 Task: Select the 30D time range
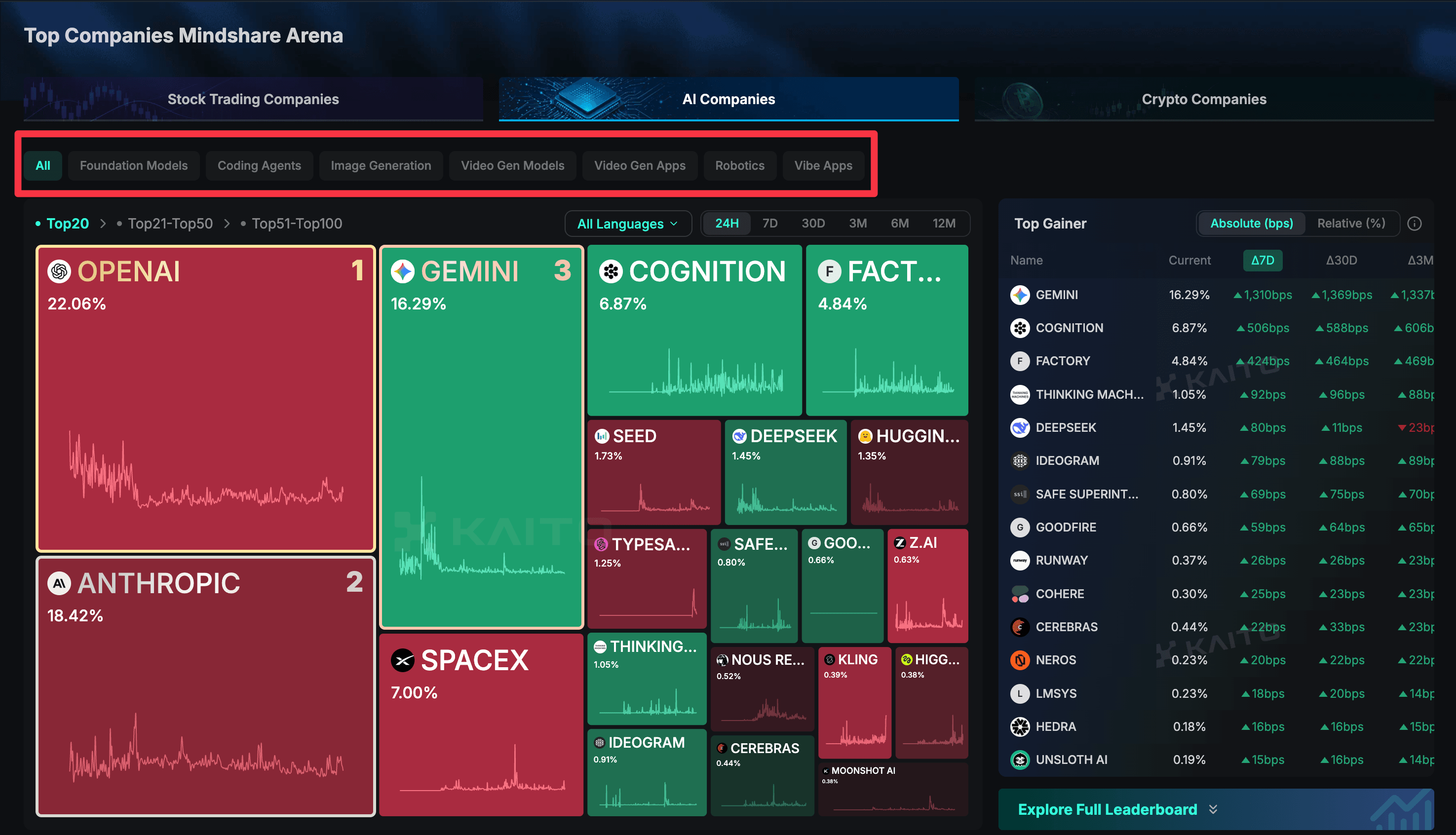click(812, 224)
